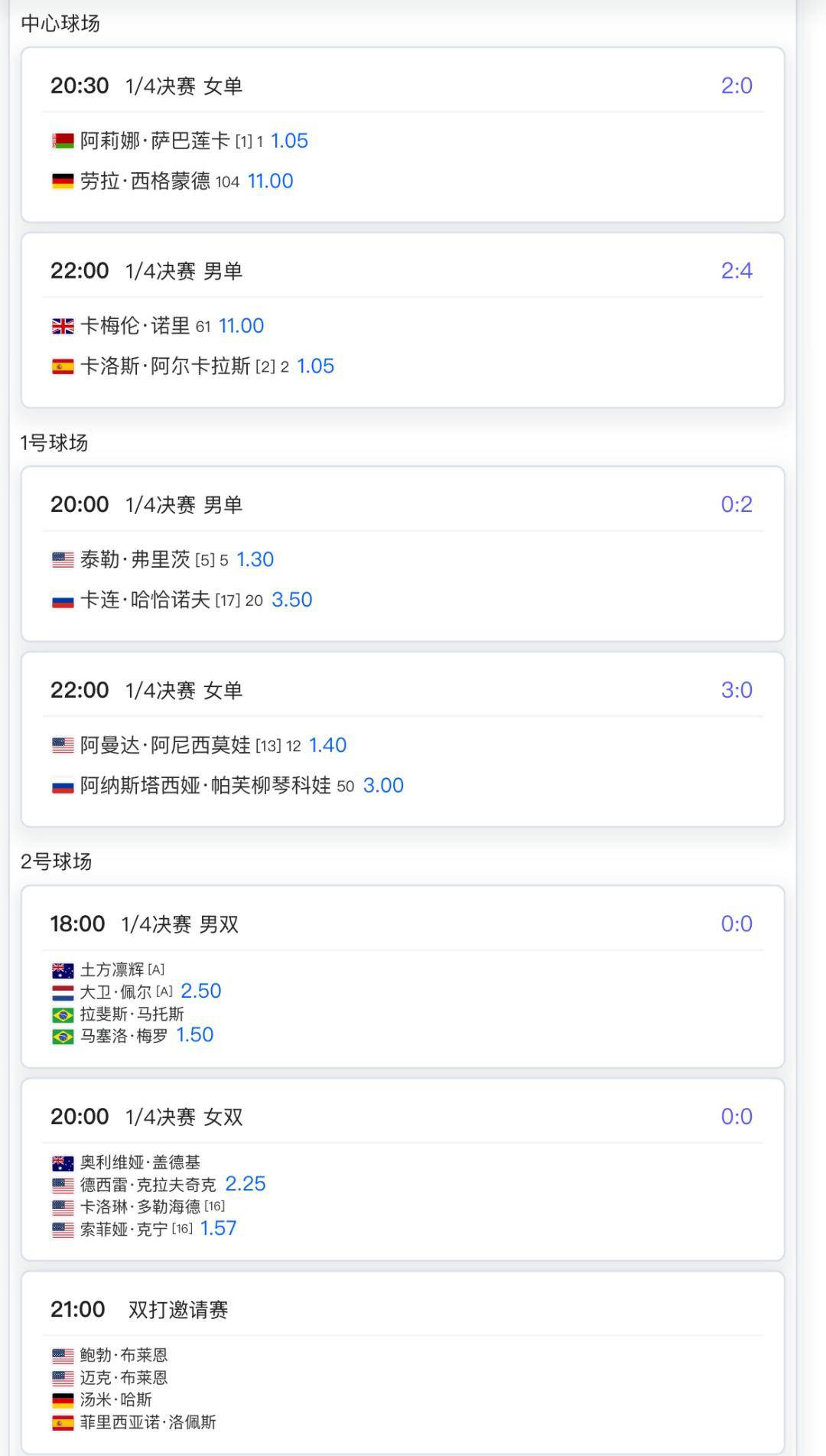Choose odds 1.40 for 阿曼达·阿尼西莫娃
826x1456 pixels.
coord(327,745)
